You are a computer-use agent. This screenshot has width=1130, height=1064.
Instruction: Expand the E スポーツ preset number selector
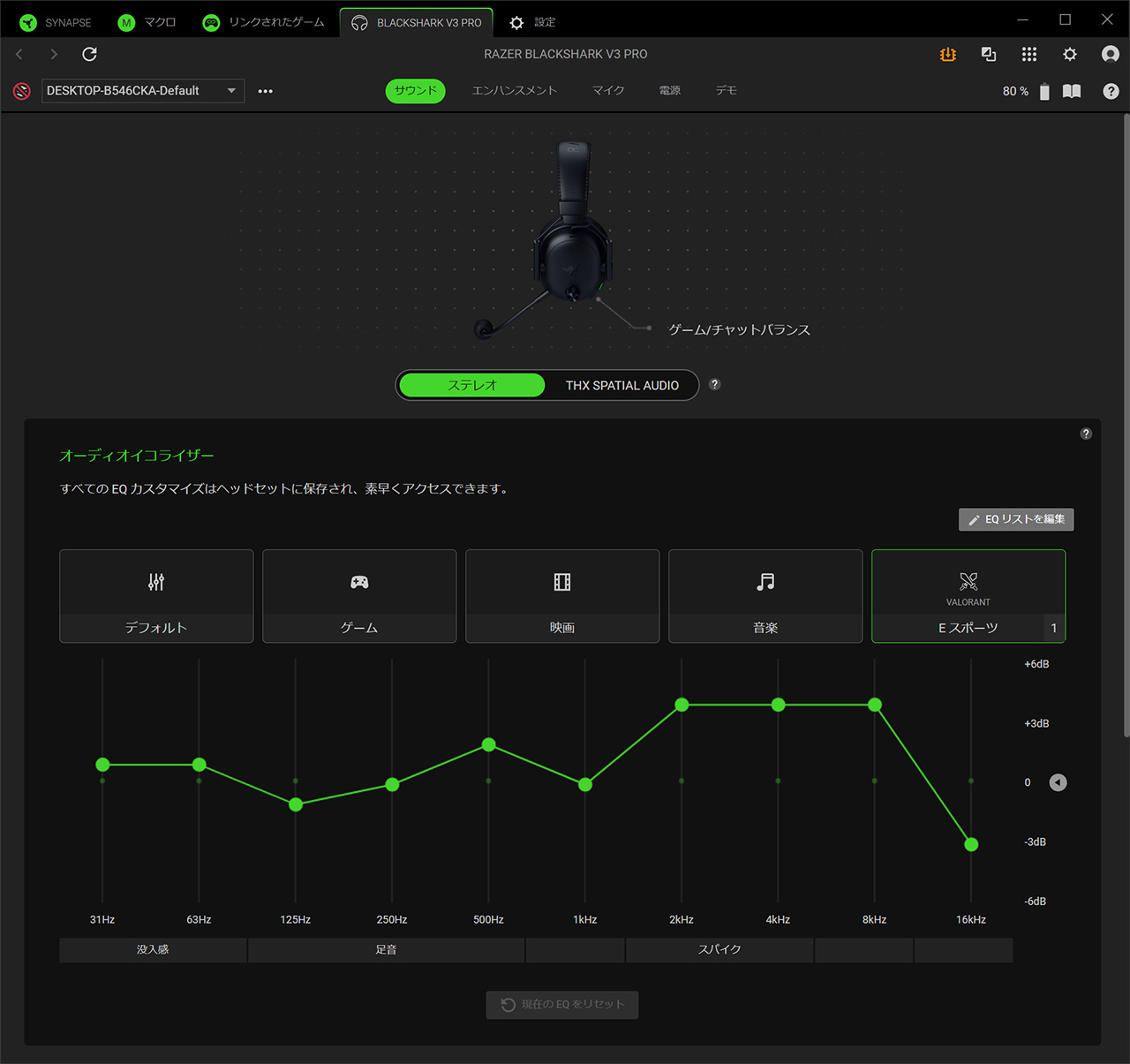(x=1054, y=628)
